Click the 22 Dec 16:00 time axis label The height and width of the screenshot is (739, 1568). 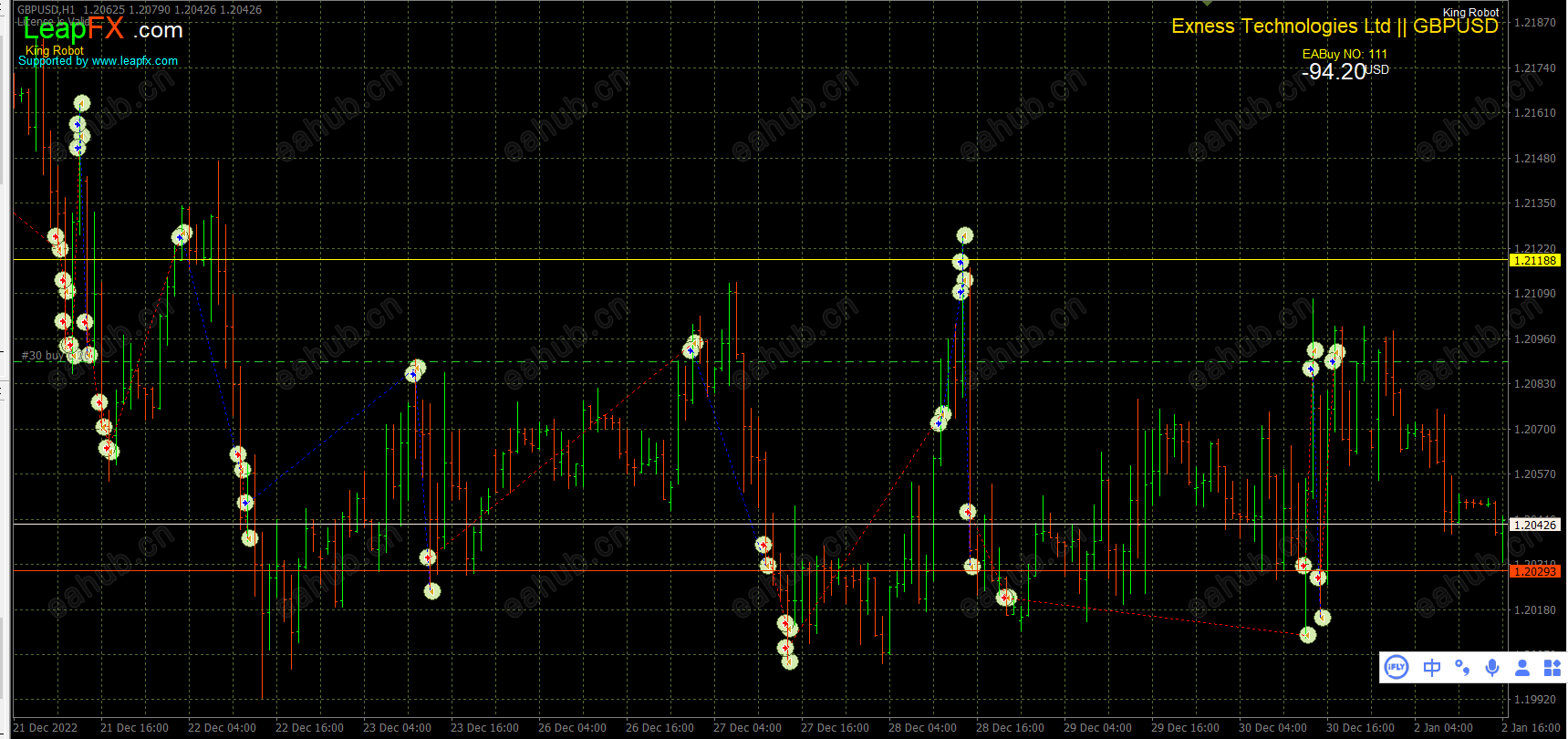(310, 728)
